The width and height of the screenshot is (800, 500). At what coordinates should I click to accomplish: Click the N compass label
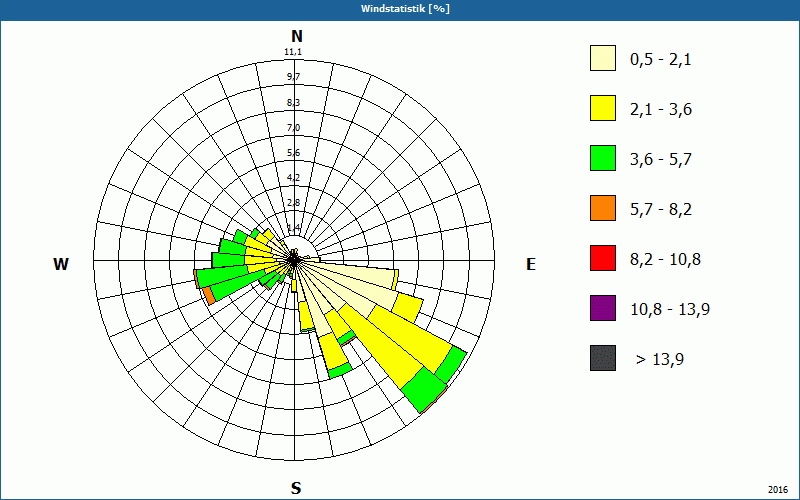point(296,36)
